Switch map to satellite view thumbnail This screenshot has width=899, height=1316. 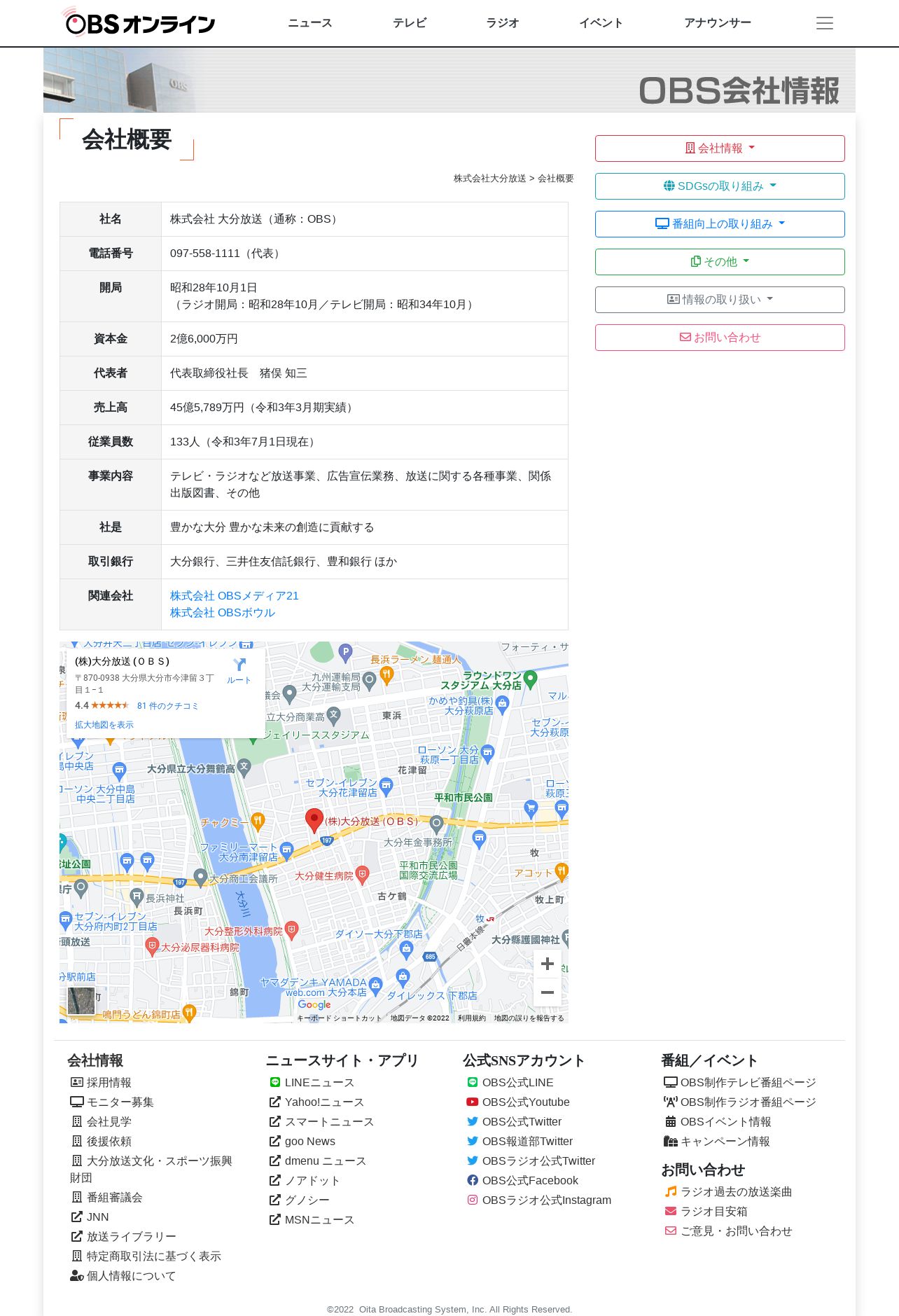pyautogui.click(x=81, y=1001)
